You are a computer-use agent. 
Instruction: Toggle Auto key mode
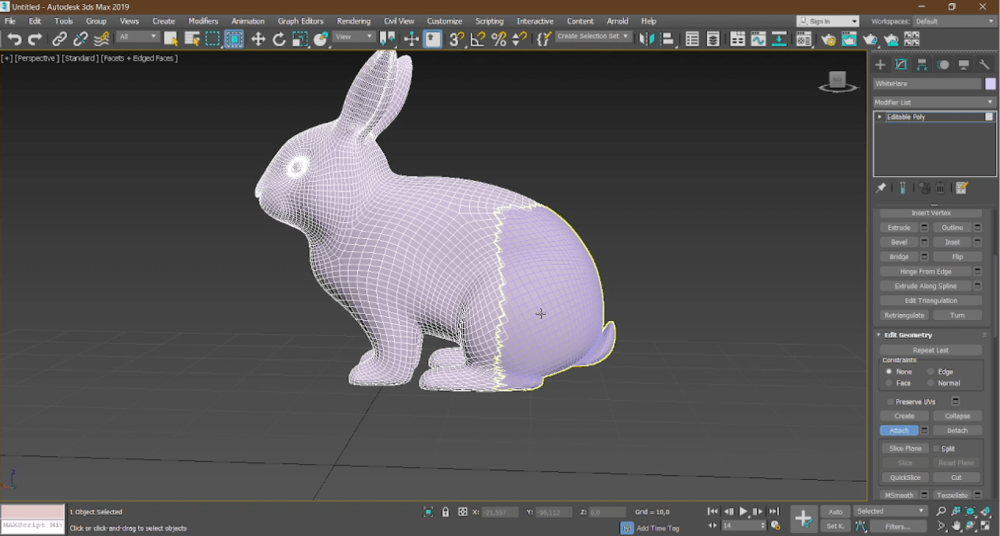tap(835, 512)
